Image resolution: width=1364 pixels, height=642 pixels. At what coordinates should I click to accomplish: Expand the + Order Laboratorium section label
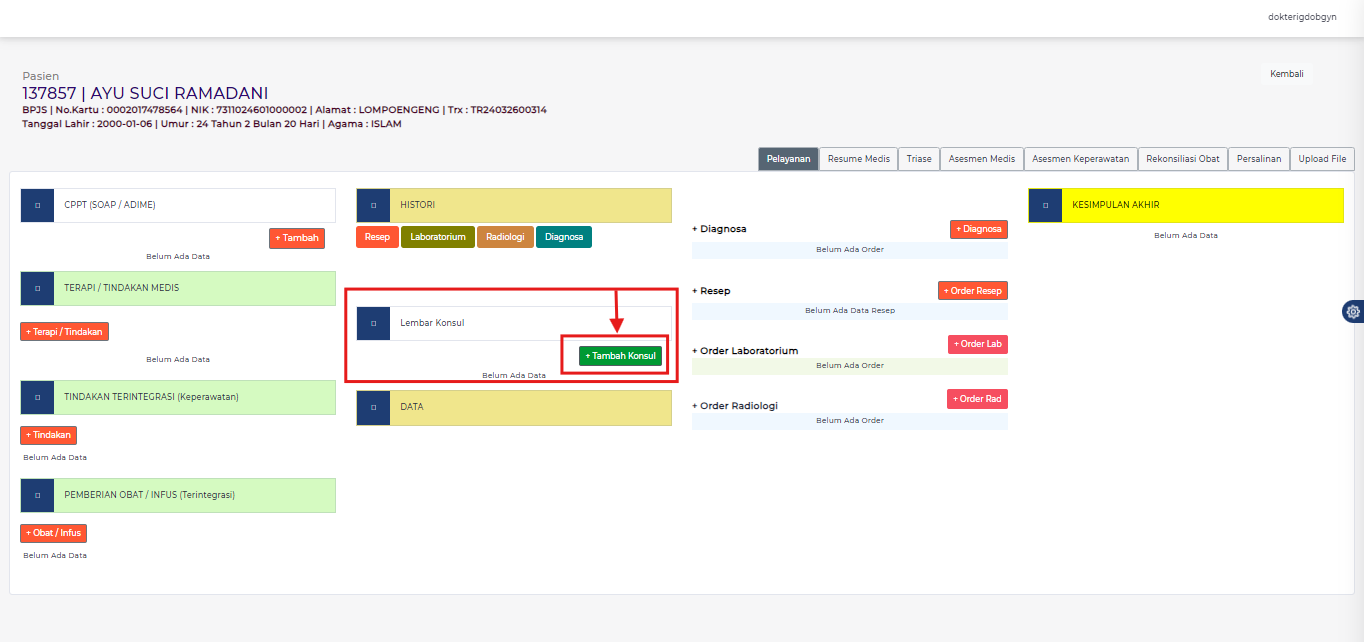coord(744,351)
